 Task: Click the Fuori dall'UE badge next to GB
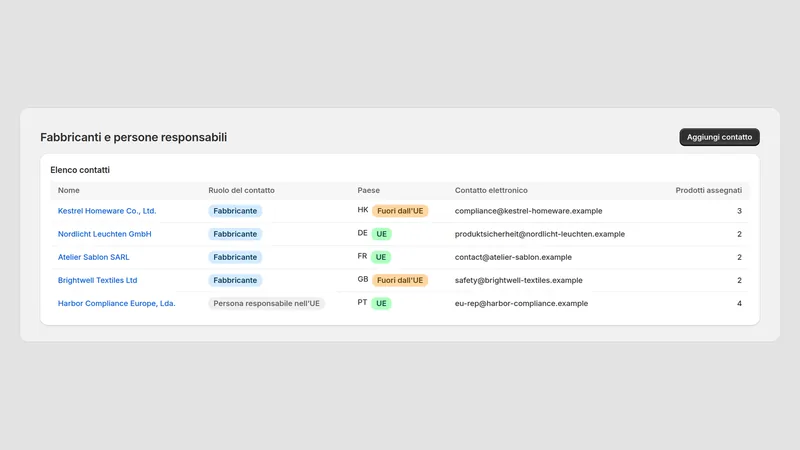click(x=400, y=280)
